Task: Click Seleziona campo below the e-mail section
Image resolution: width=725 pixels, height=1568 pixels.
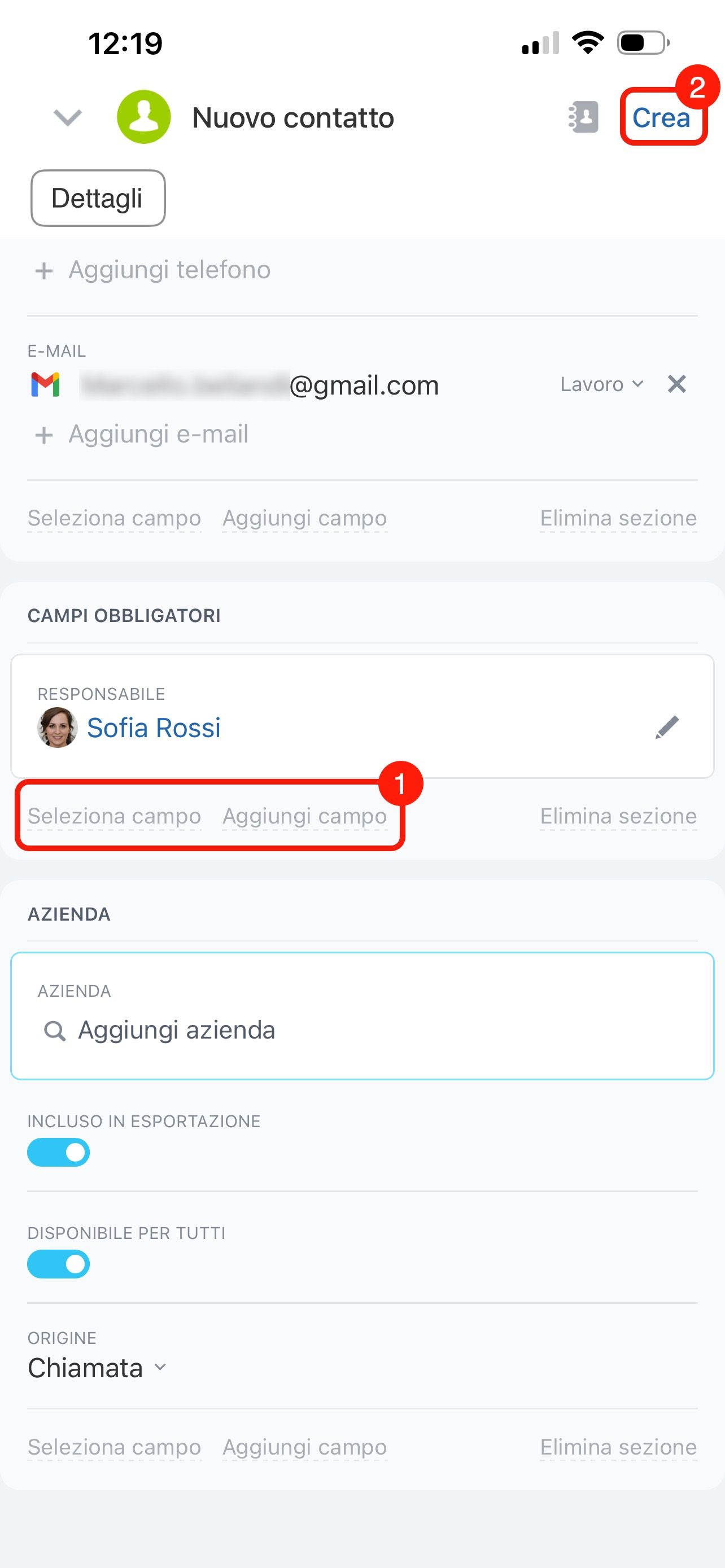Action: [115, 518]
